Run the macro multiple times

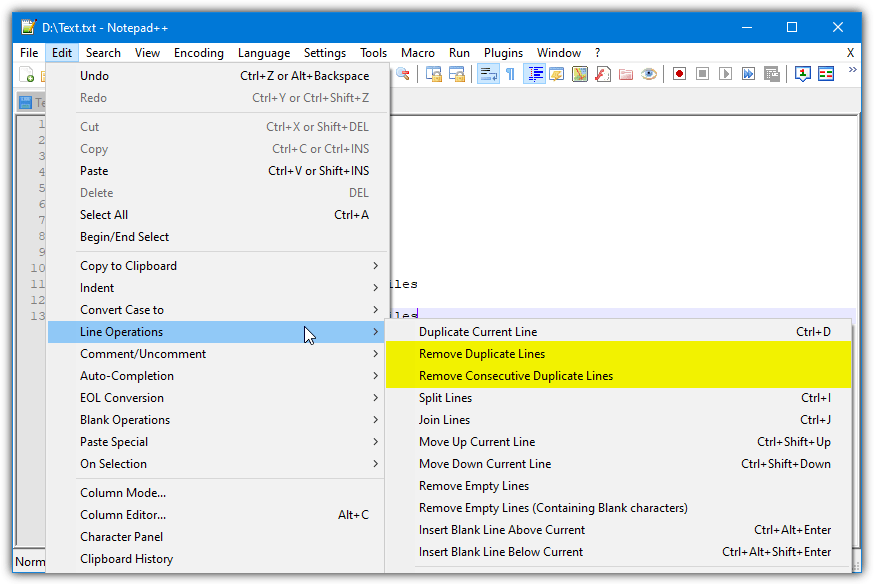tap(748, 73)
